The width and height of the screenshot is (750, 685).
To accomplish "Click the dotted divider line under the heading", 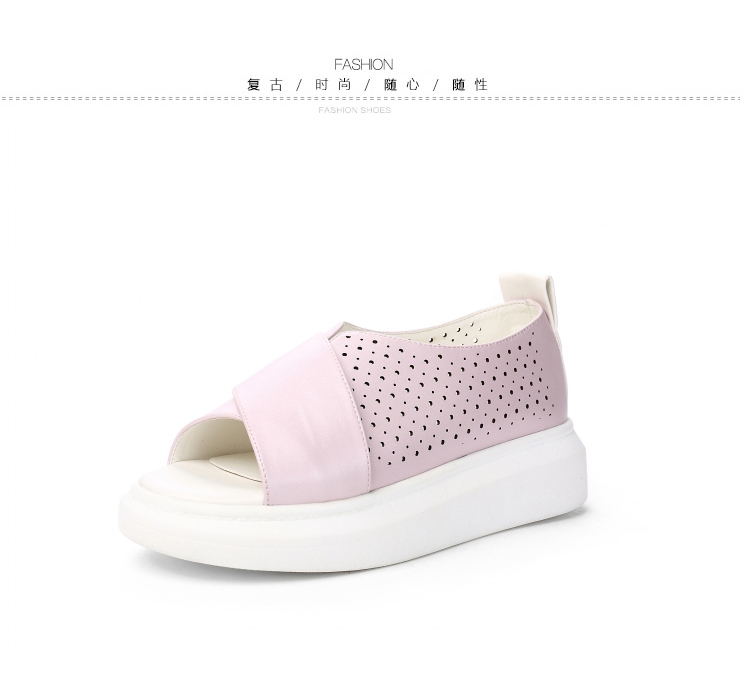I will [371, 99].
